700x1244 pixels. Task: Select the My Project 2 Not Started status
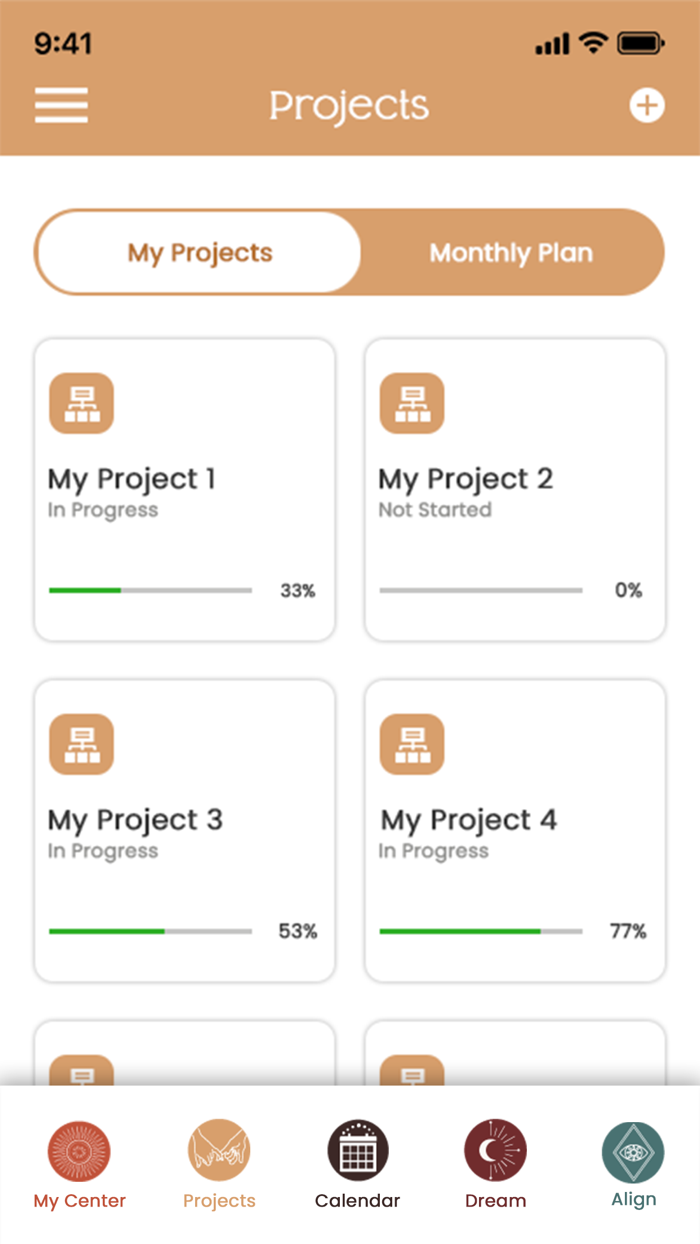(435, 510)
